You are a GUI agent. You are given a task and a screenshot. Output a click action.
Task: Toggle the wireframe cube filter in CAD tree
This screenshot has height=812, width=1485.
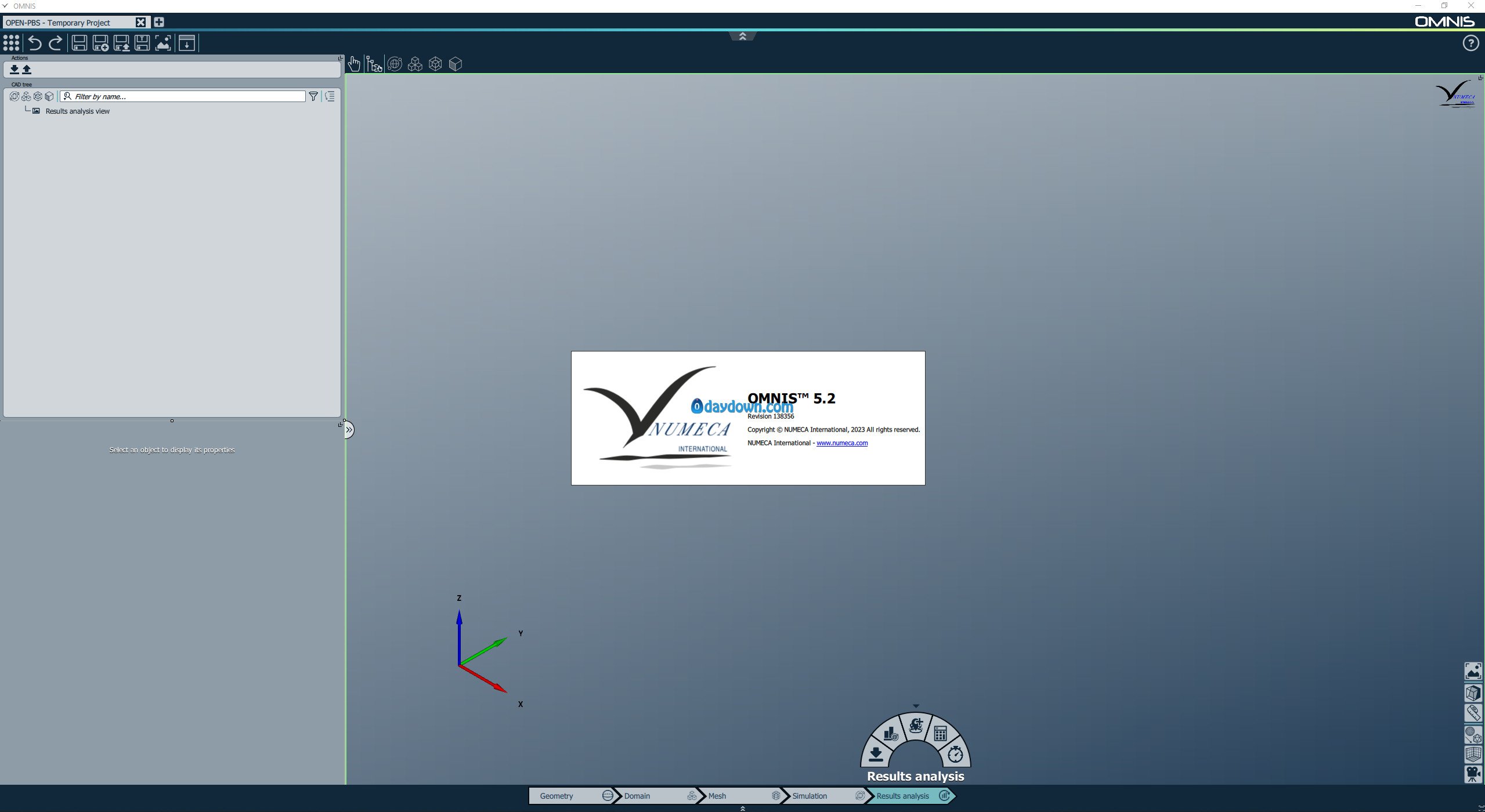38,96
